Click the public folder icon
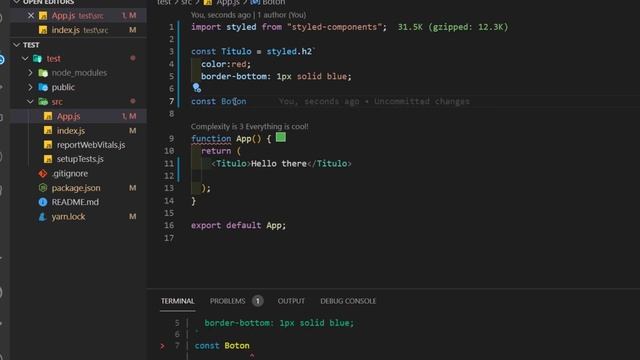 point(43,87)
